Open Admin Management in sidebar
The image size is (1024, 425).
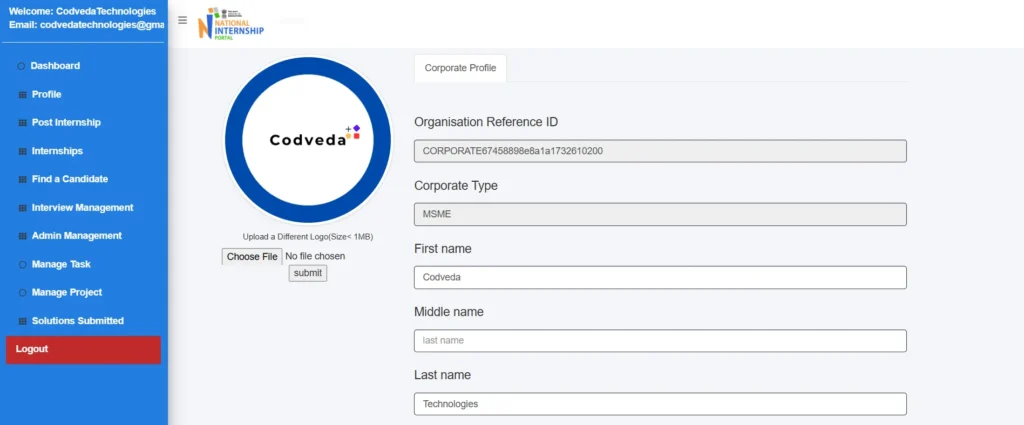(76, 236)
